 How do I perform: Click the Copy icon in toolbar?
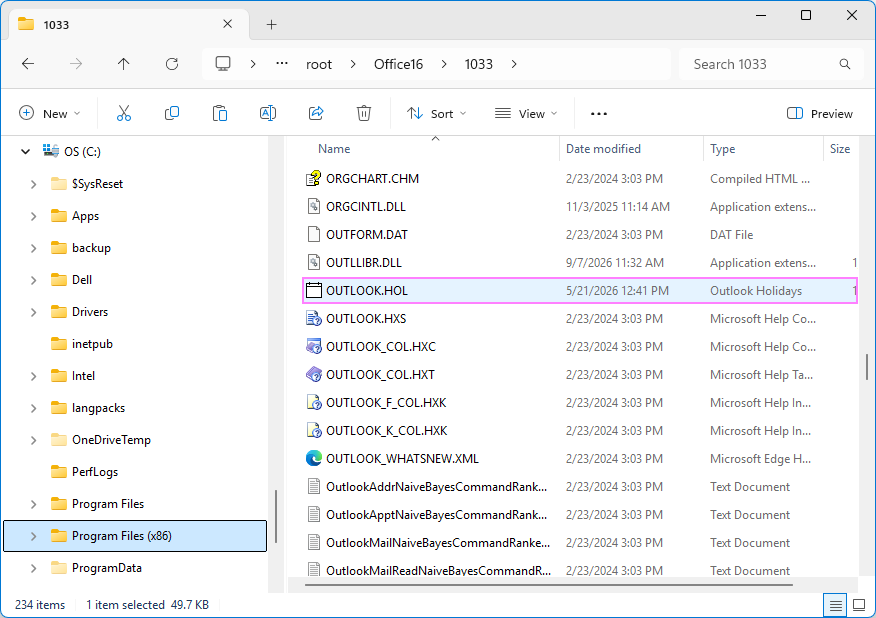point(172,113)
